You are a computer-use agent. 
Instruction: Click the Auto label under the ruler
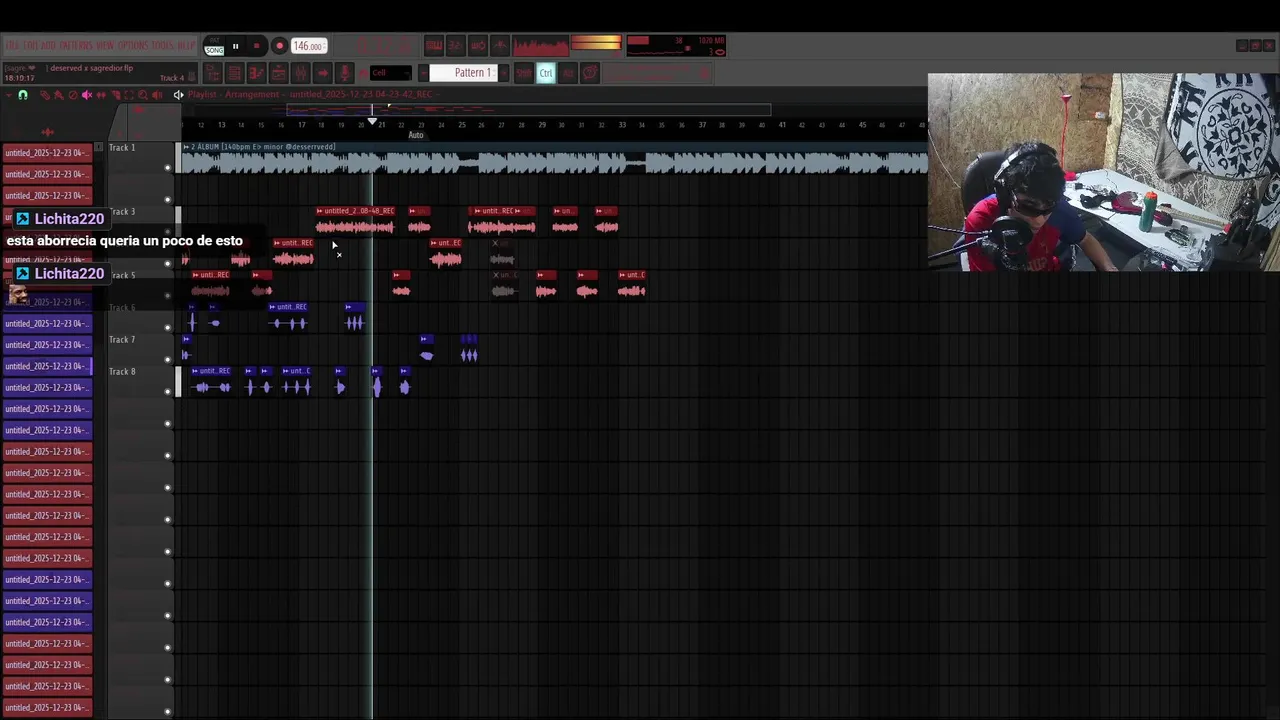pyautogui.click(x=416, y=135)
